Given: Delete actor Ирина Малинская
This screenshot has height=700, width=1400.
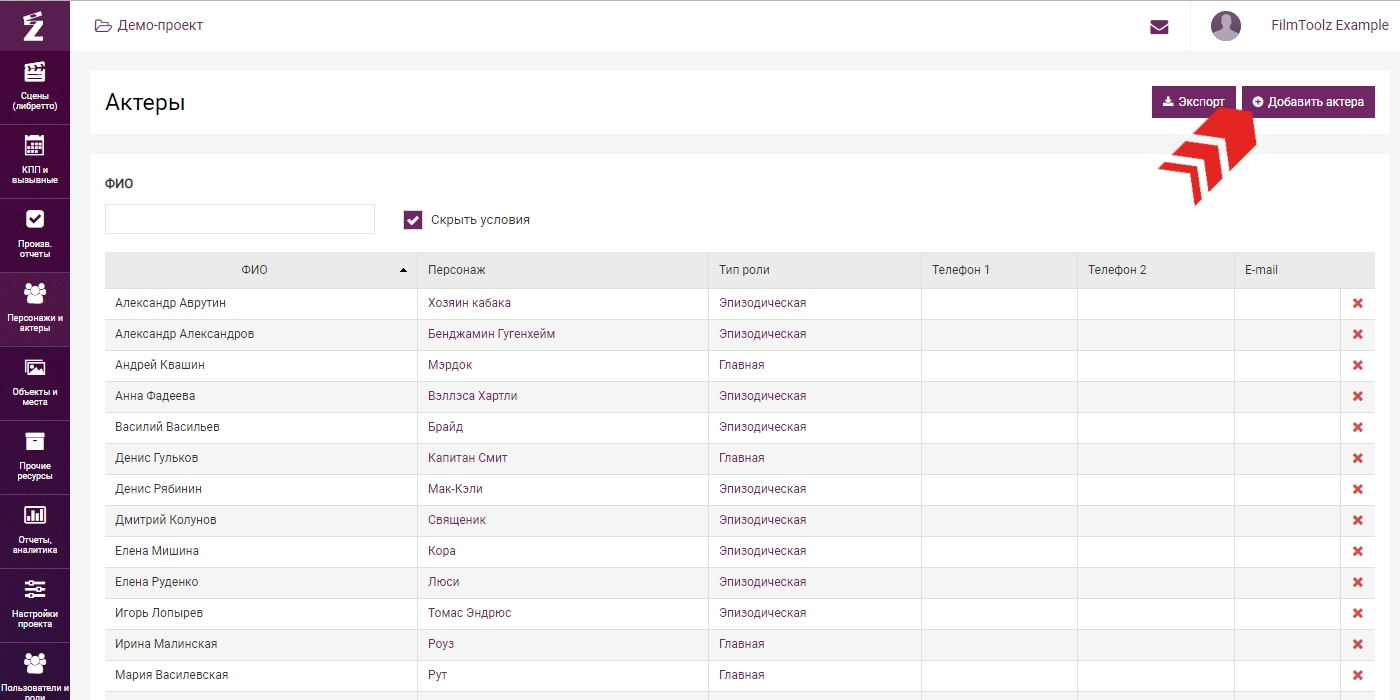Looking at the screenshot, I should 1357,644.
